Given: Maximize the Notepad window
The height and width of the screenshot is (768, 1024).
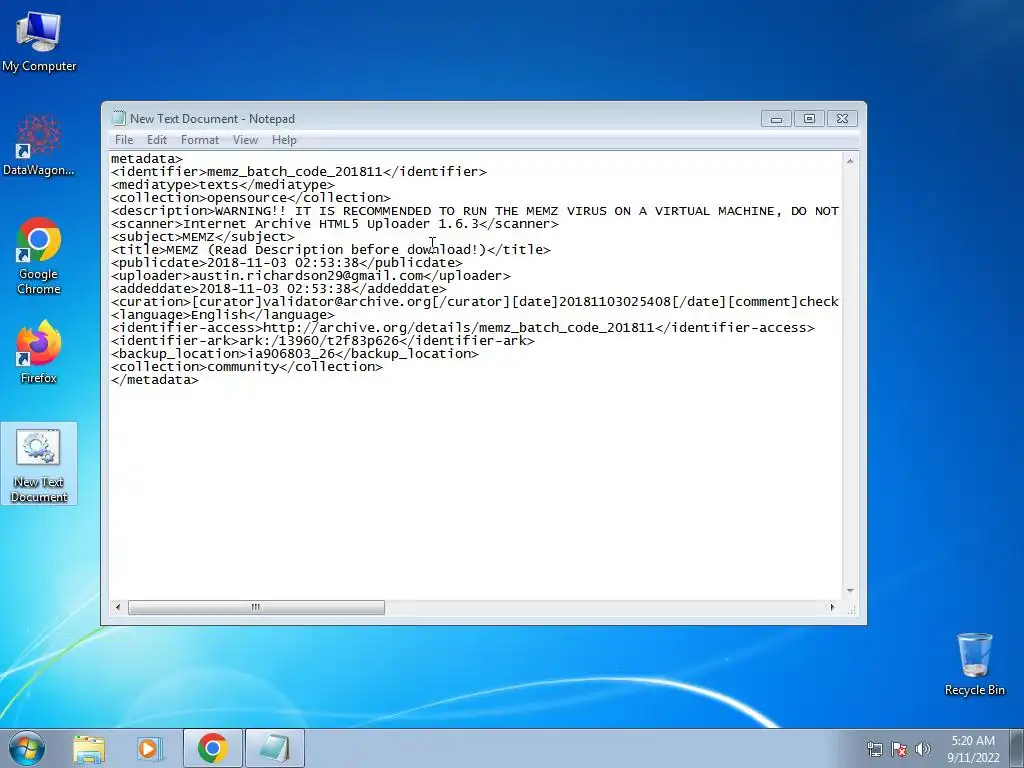Looking at the screenshot, I should (x=809, y=119).
